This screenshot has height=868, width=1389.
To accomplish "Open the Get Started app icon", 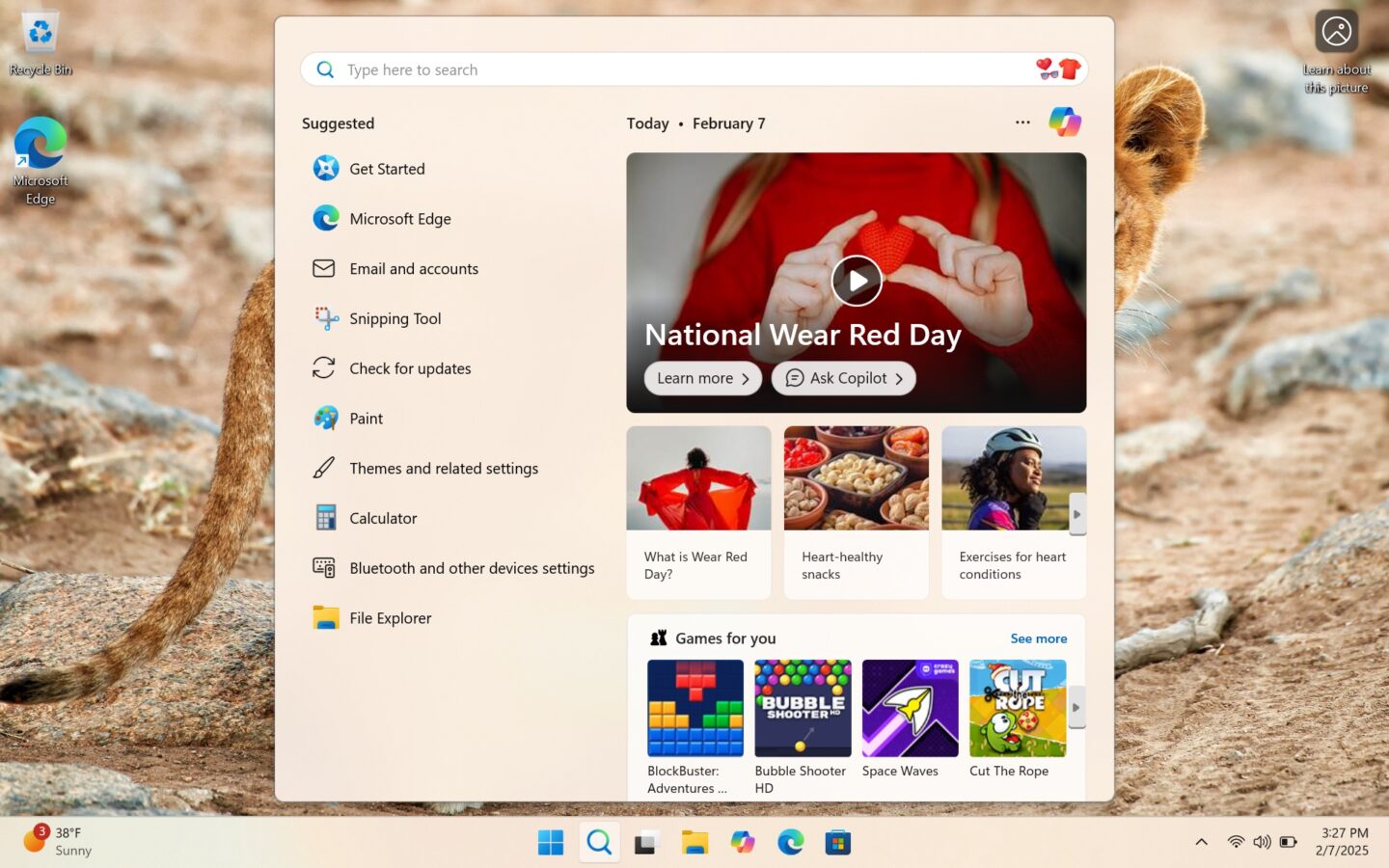I will (x=325, y=168).
